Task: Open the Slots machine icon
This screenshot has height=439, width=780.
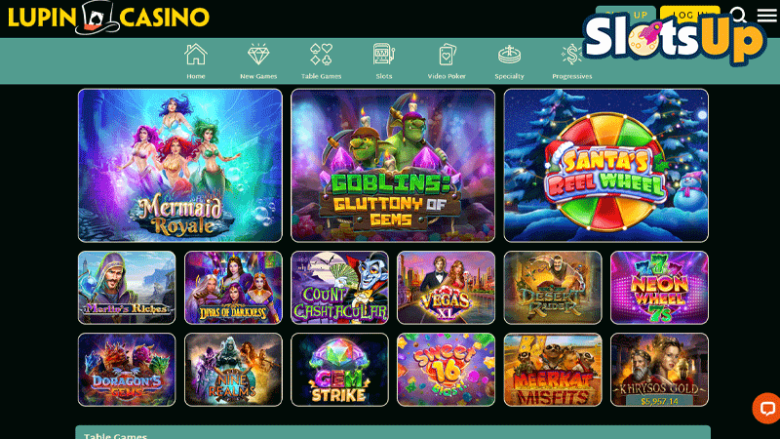Action: point(384,54)
